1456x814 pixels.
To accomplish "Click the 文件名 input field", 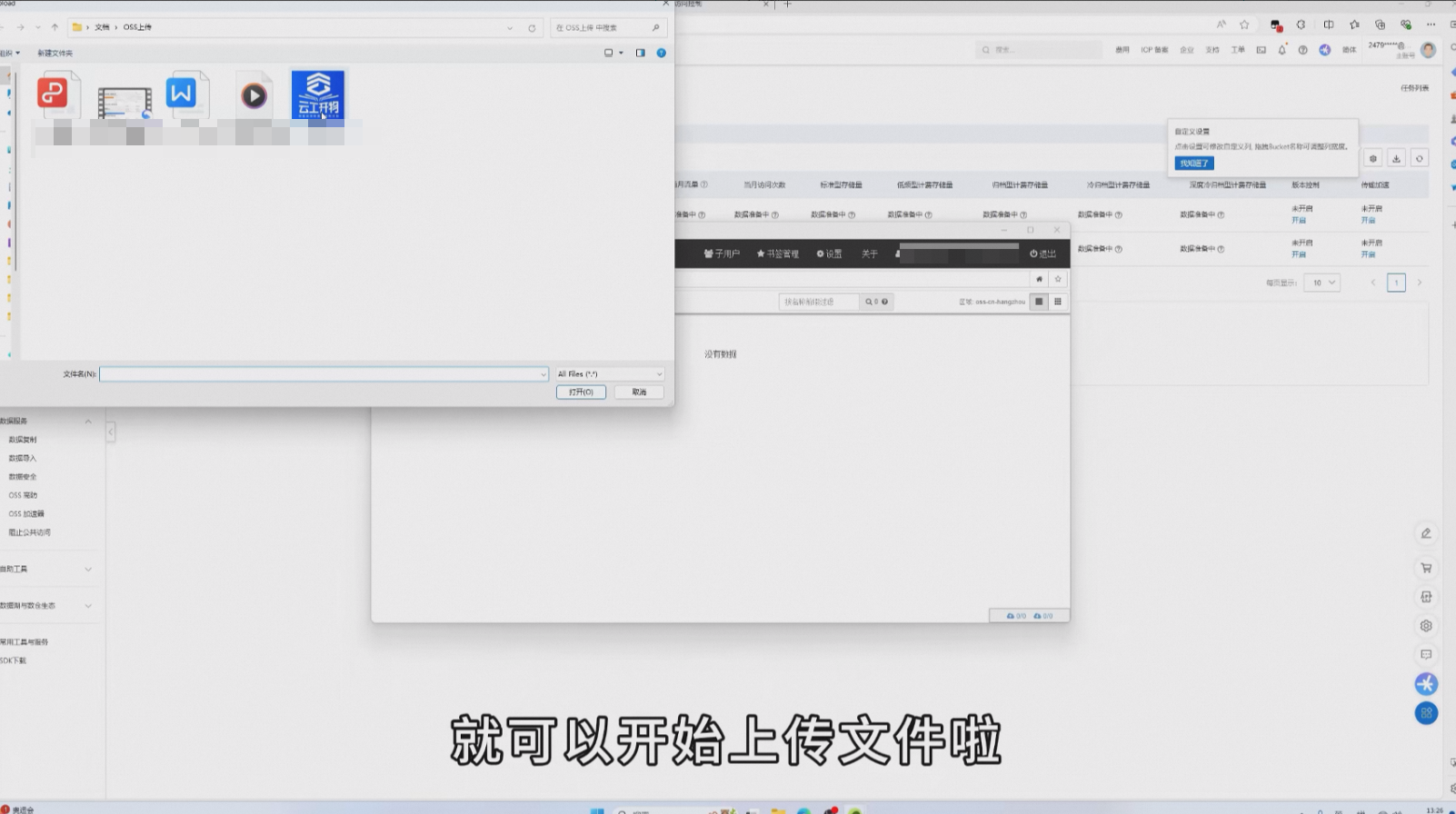I will (320, 374).
